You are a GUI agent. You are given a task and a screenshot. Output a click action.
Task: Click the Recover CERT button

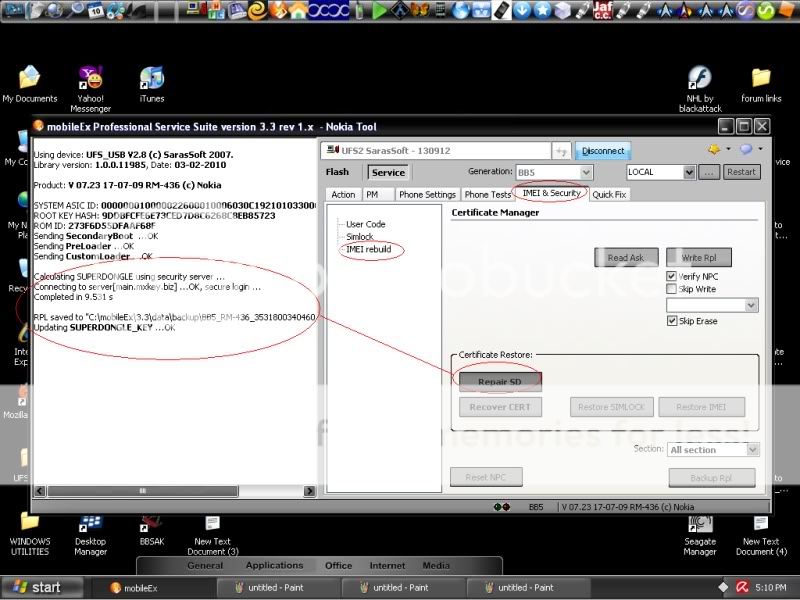point(500,407)
